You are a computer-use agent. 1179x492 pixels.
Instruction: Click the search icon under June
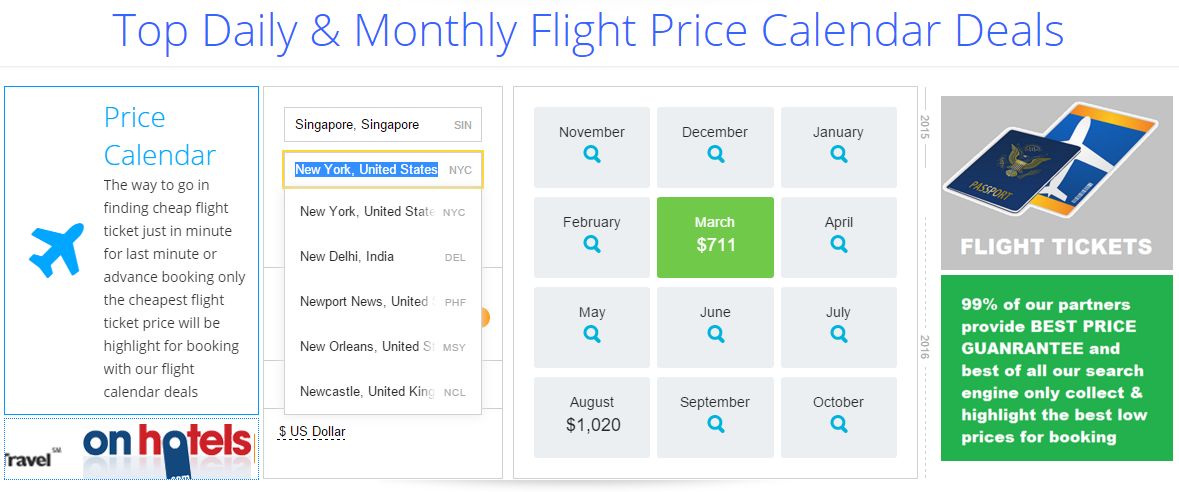[x=715, y=334]
